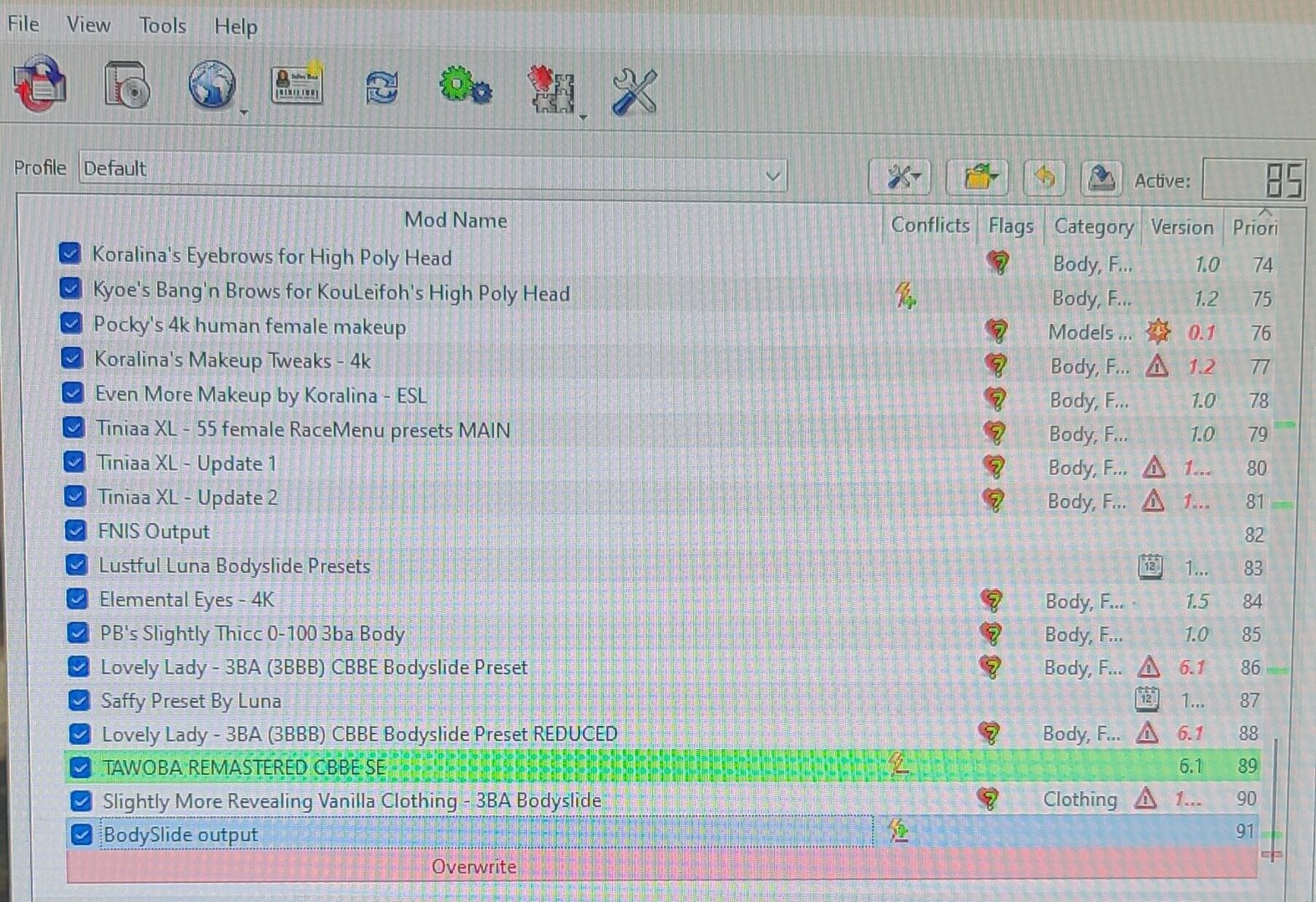Select Saffy Preset By Luna mod name
The height and width of the screenshot is (902, 1316).
pyautogui.click(x=191, y=701)
